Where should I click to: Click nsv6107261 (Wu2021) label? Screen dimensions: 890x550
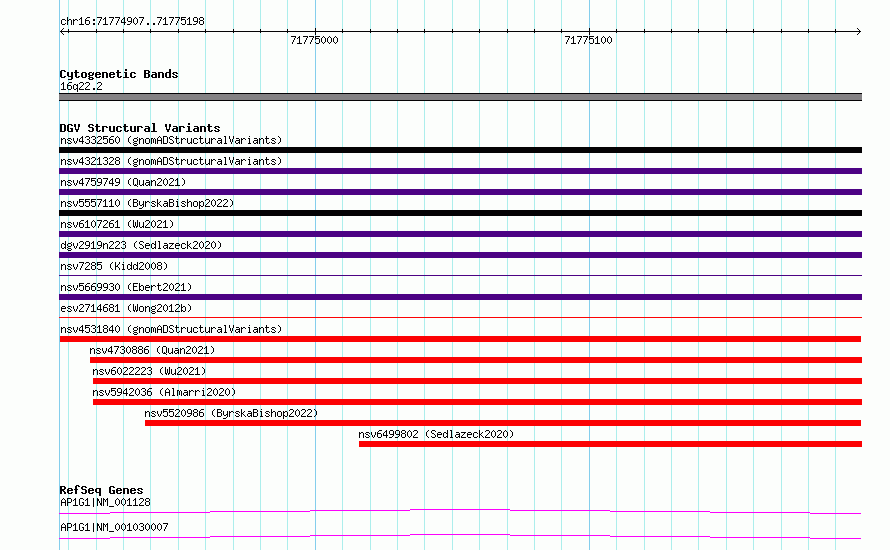[117, 224]
